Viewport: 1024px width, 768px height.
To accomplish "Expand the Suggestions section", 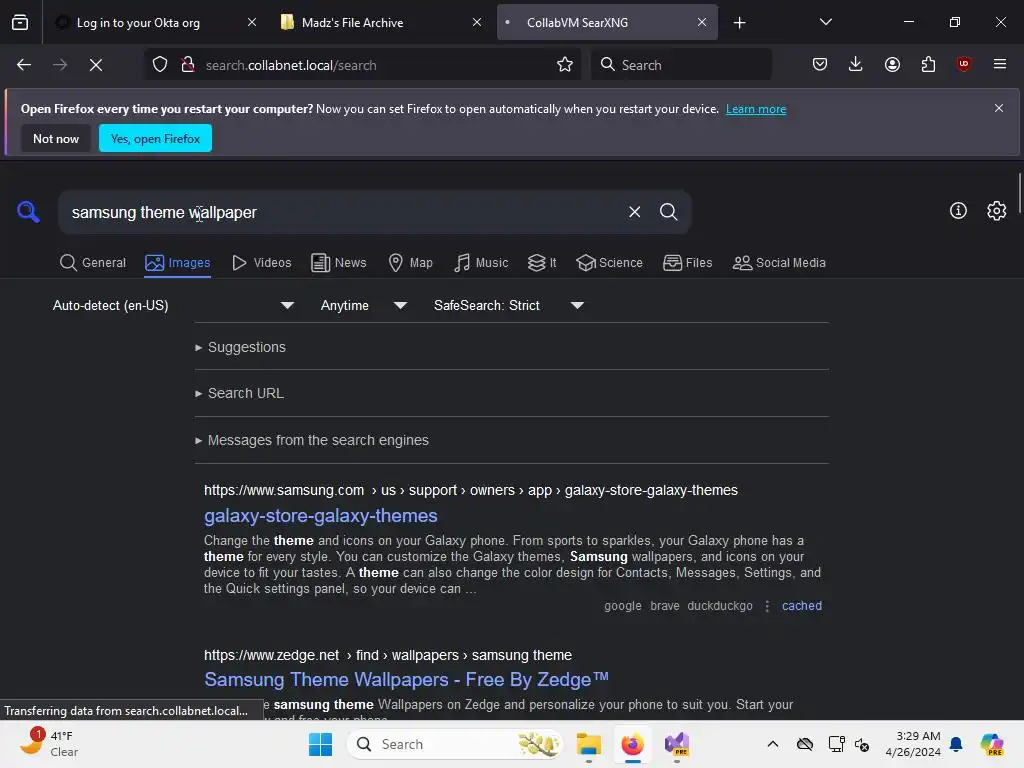I will [240, 347].
